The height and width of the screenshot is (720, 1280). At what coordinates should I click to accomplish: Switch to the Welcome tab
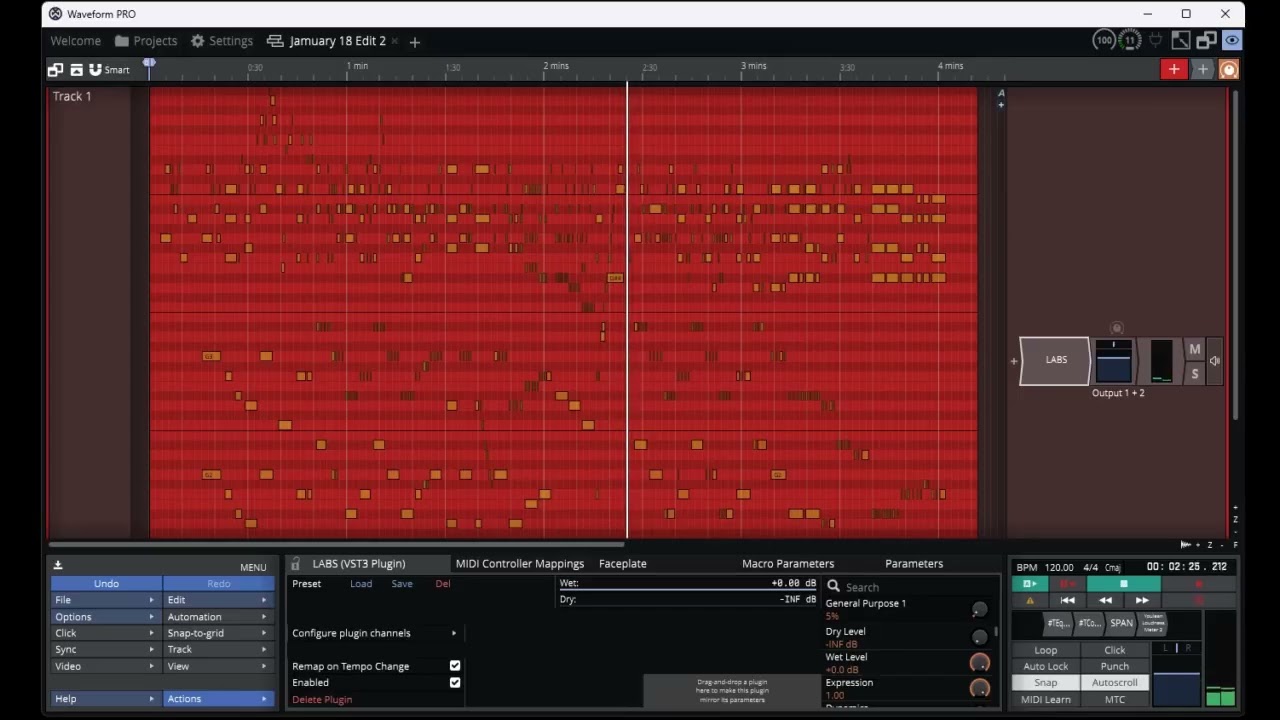click(x=75, y=41)
